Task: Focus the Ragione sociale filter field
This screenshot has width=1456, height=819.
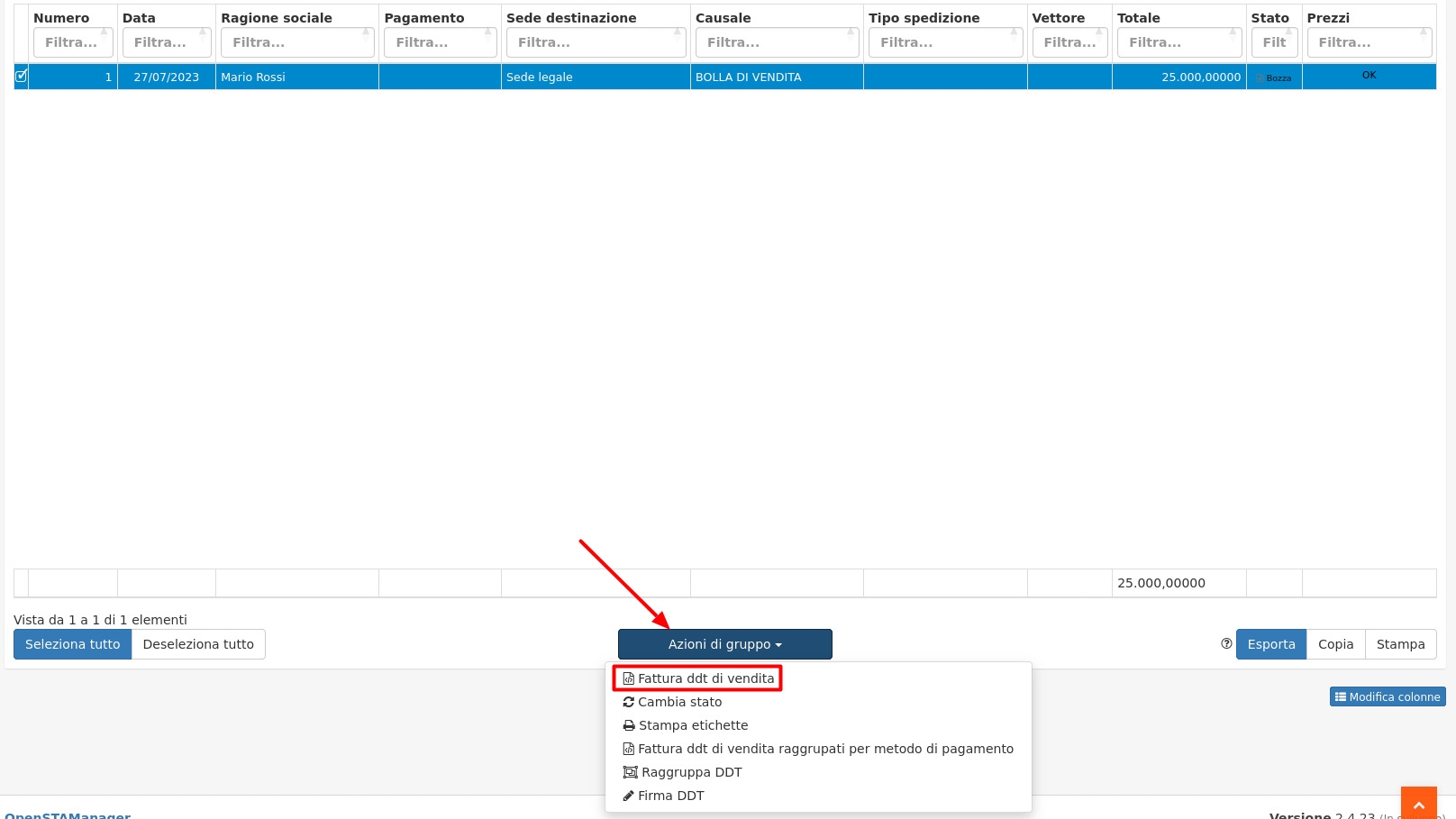Action: coord(296,42)
